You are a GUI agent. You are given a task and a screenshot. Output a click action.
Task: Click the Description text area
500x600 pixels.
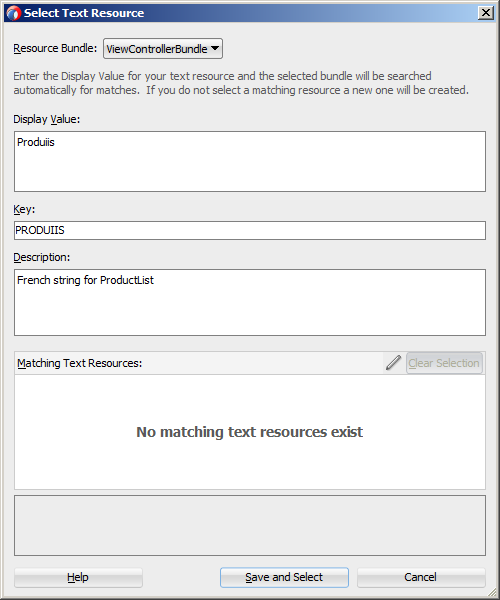(250, 302)
